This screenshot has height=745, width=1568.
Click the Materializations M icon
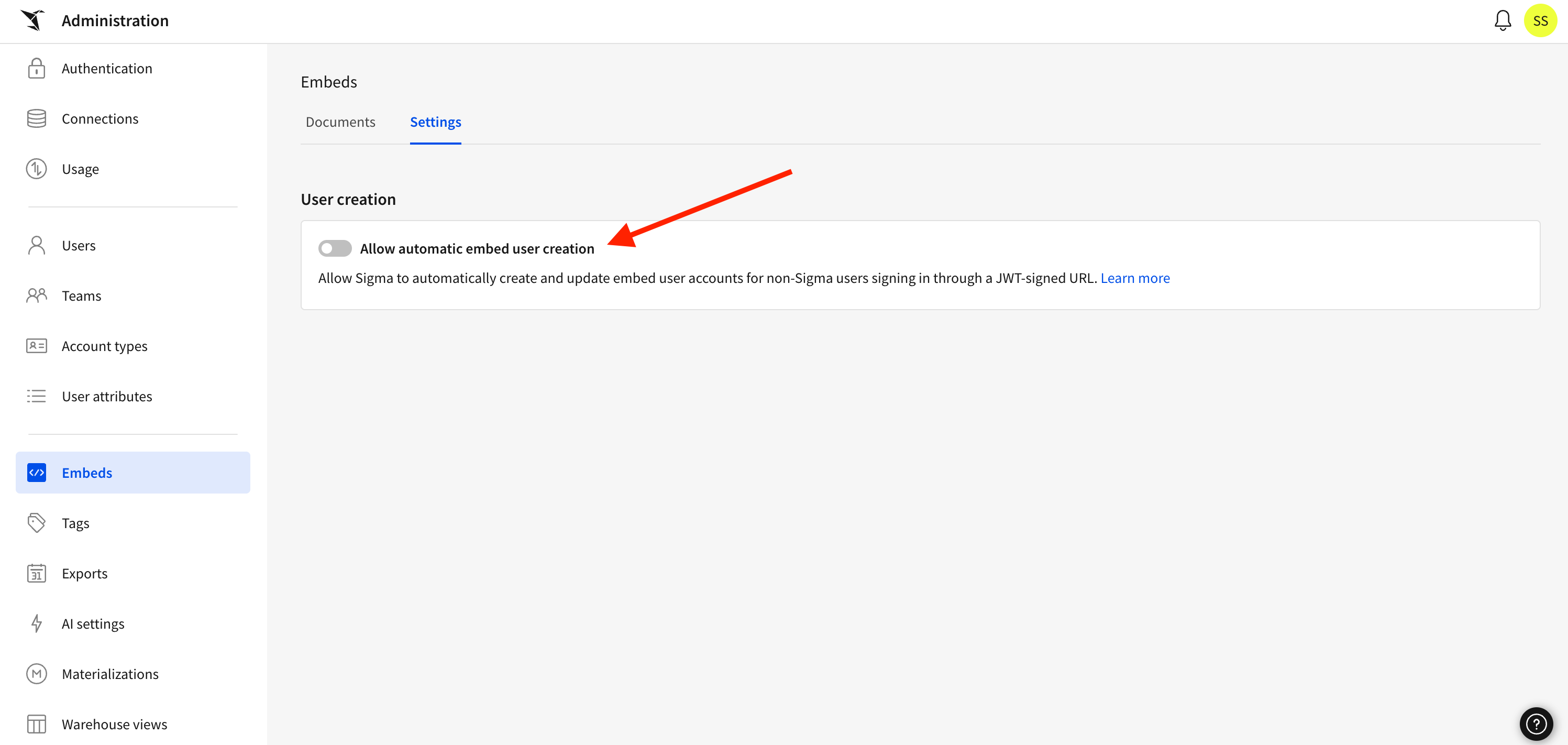coord(37,674)
